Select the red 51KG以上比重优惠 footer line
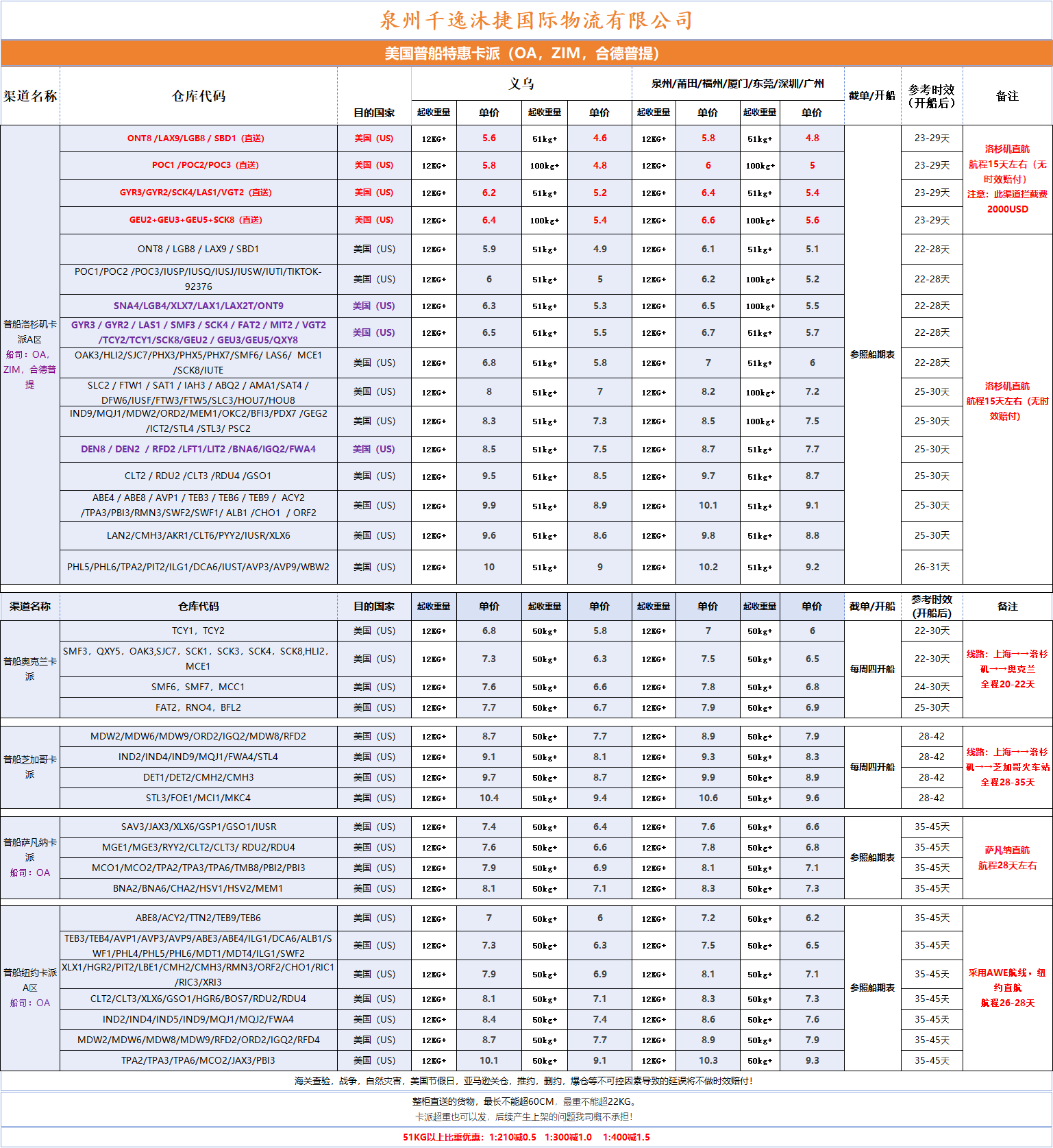 tap(526, 1137)
